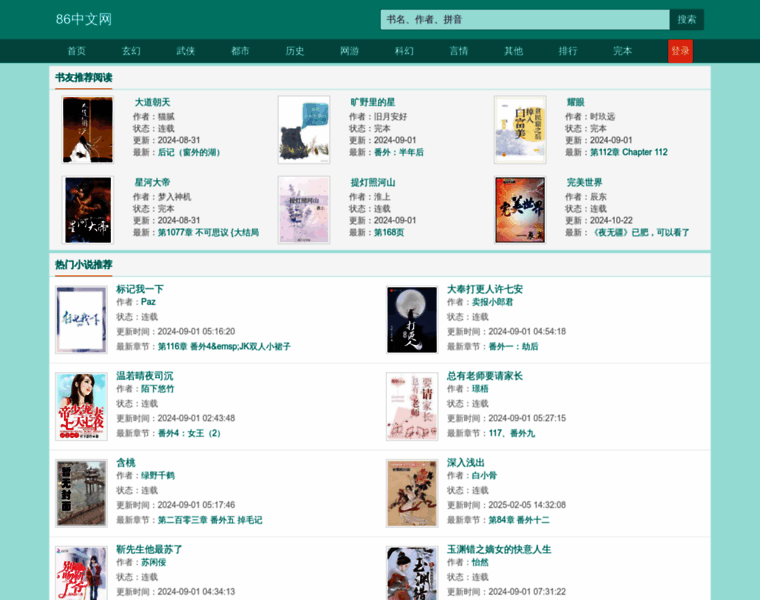Open the 玄幻 category
This screenshot has height=600, width=760.
click(131, 51)
